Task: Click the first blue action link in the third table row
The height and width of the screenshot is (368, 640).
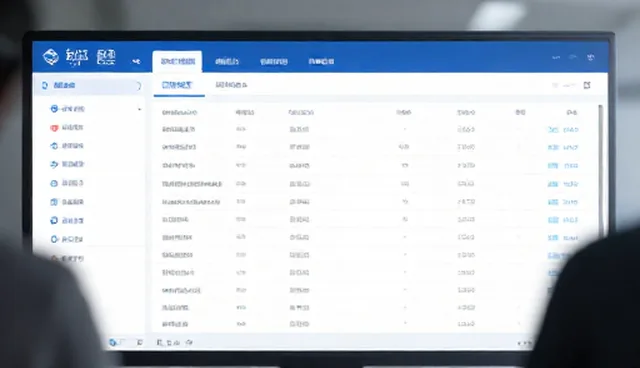Action: 553,166
